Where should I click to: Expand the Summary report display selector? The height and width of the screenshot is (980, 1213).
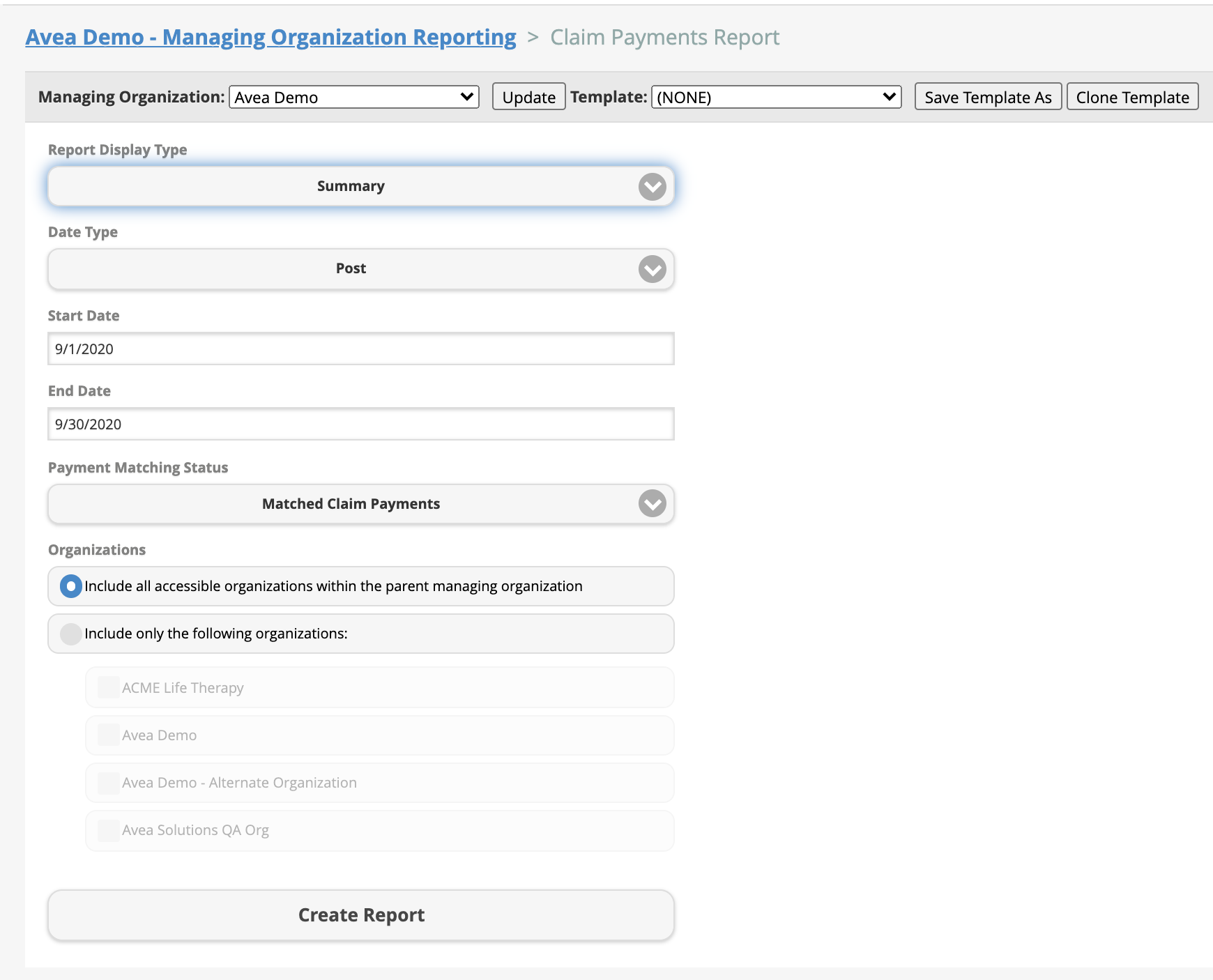coord(351,186)
